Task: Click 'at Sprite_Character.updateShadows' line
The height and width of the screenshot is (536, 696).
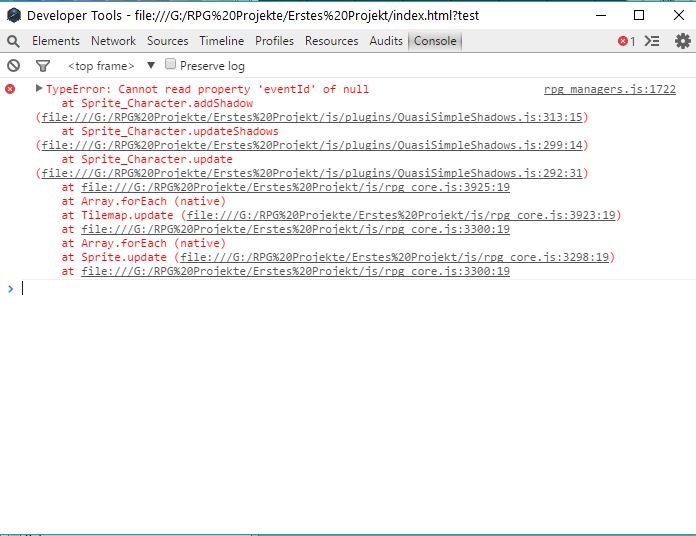Action: [x=170, y=131]
